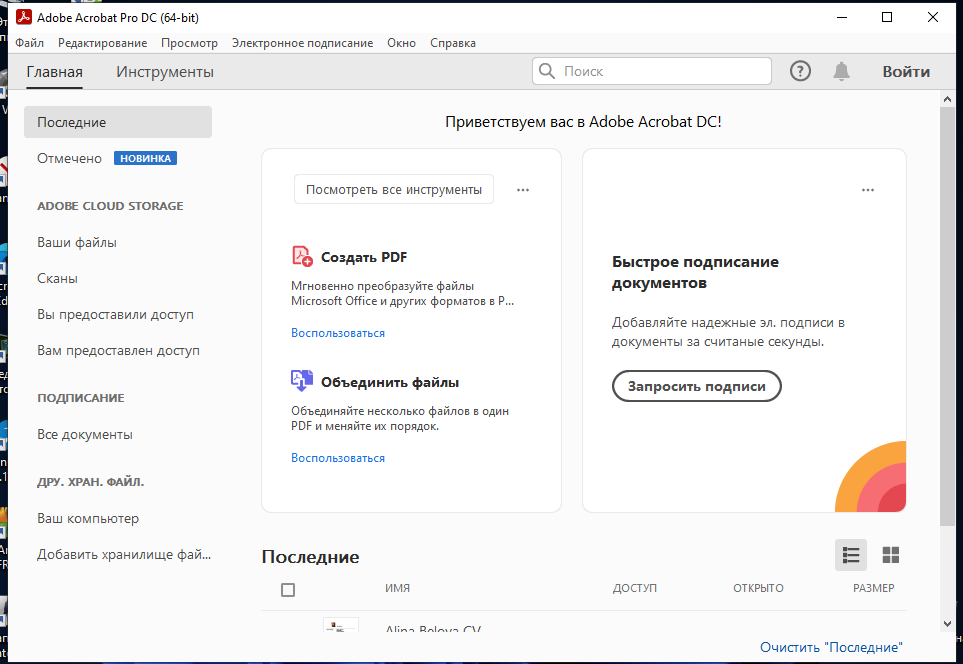Open the Редактирование menu

point(102,43)
